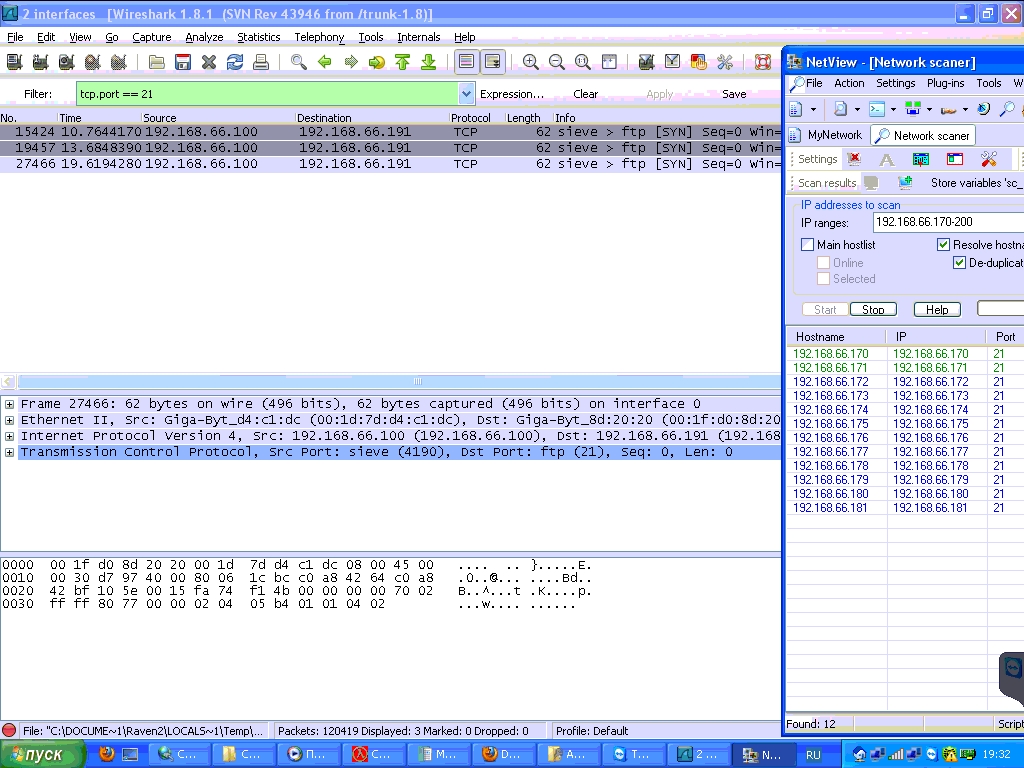Close the capture file using X icon
1024x768 pixels.
(x=209, y=62)
